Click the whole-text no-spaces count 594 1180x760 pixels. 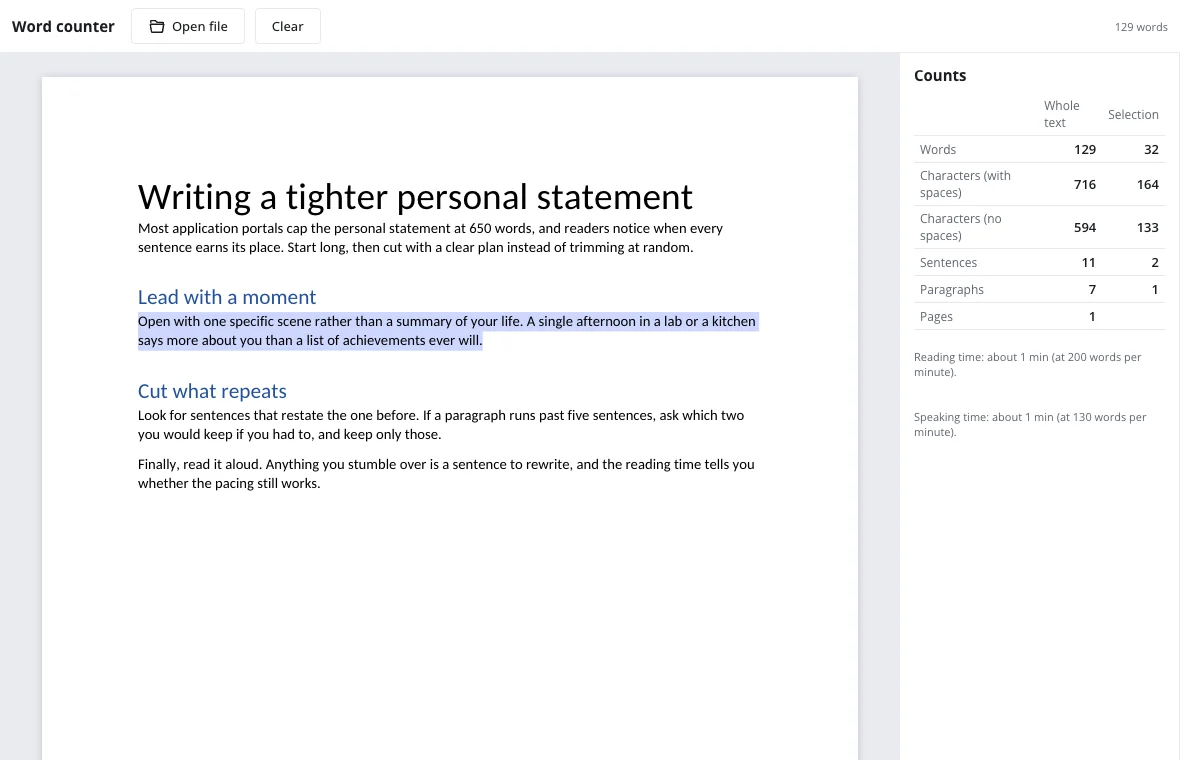tap(1084, 227)
